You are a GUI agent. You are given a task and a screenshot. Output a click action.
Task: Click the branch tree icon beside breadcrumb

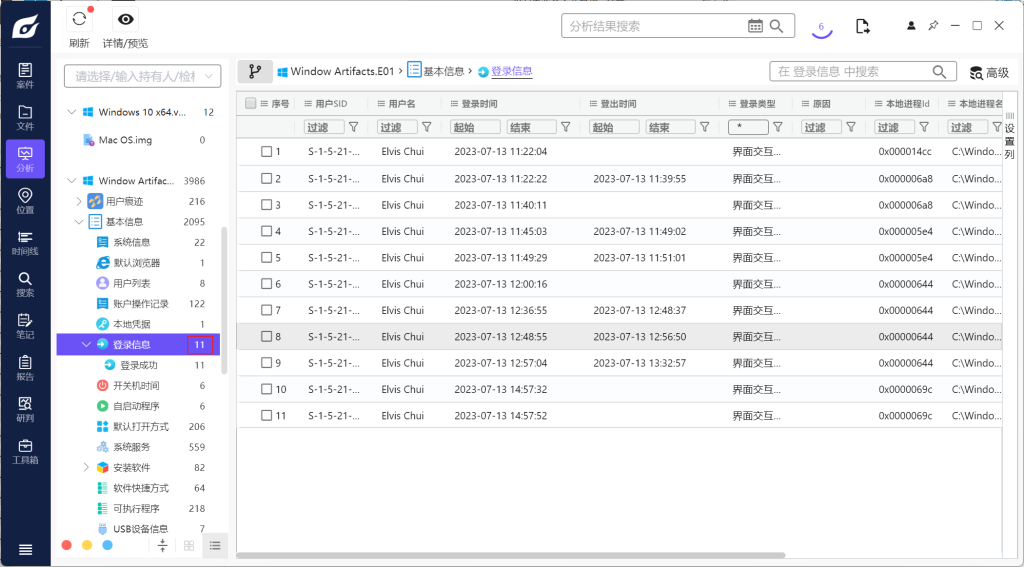coord(254,72)
